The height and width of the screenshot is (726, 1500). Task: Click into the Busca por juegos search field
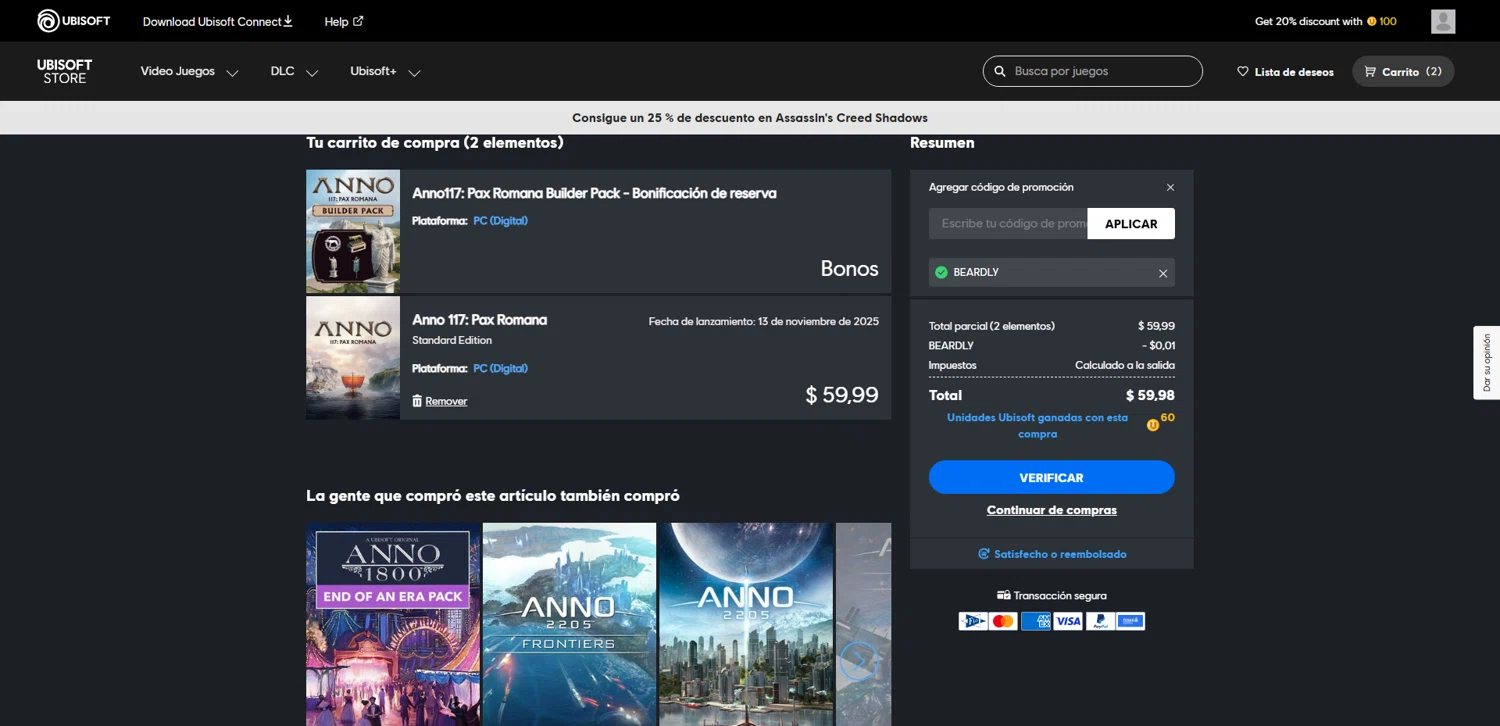(x=1093, y=71)
